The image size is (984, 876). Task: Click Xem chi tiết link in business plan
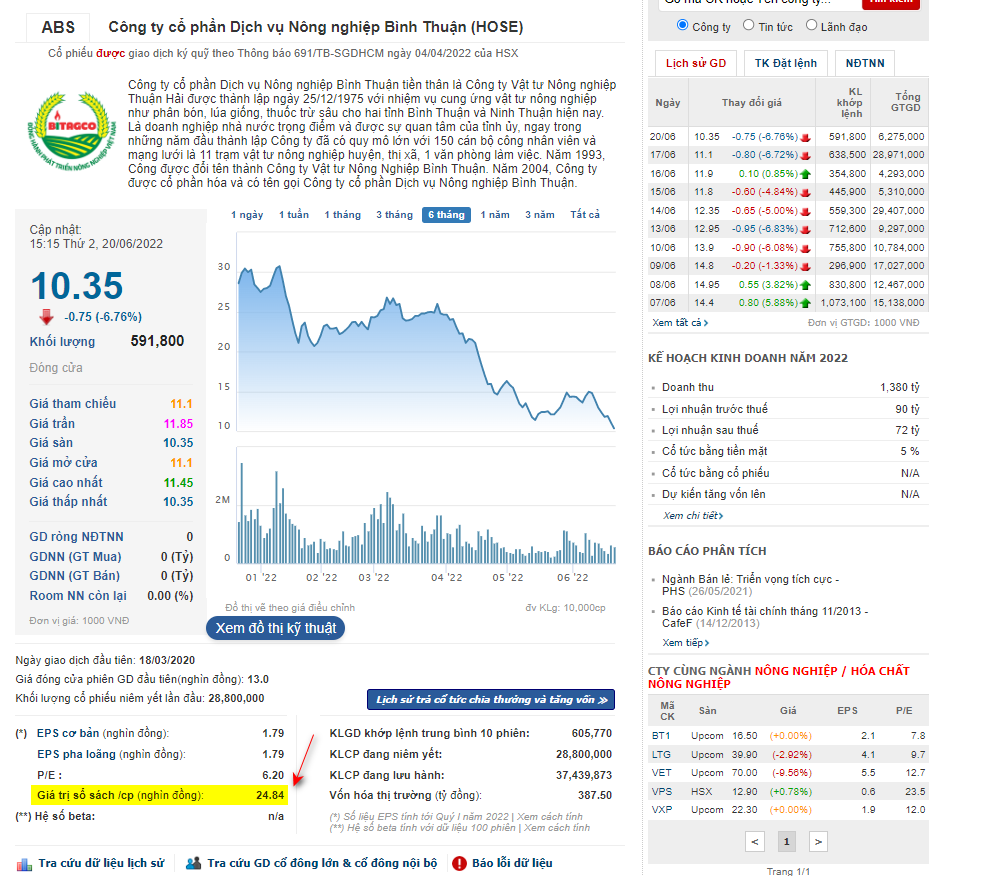coord(693,516)
